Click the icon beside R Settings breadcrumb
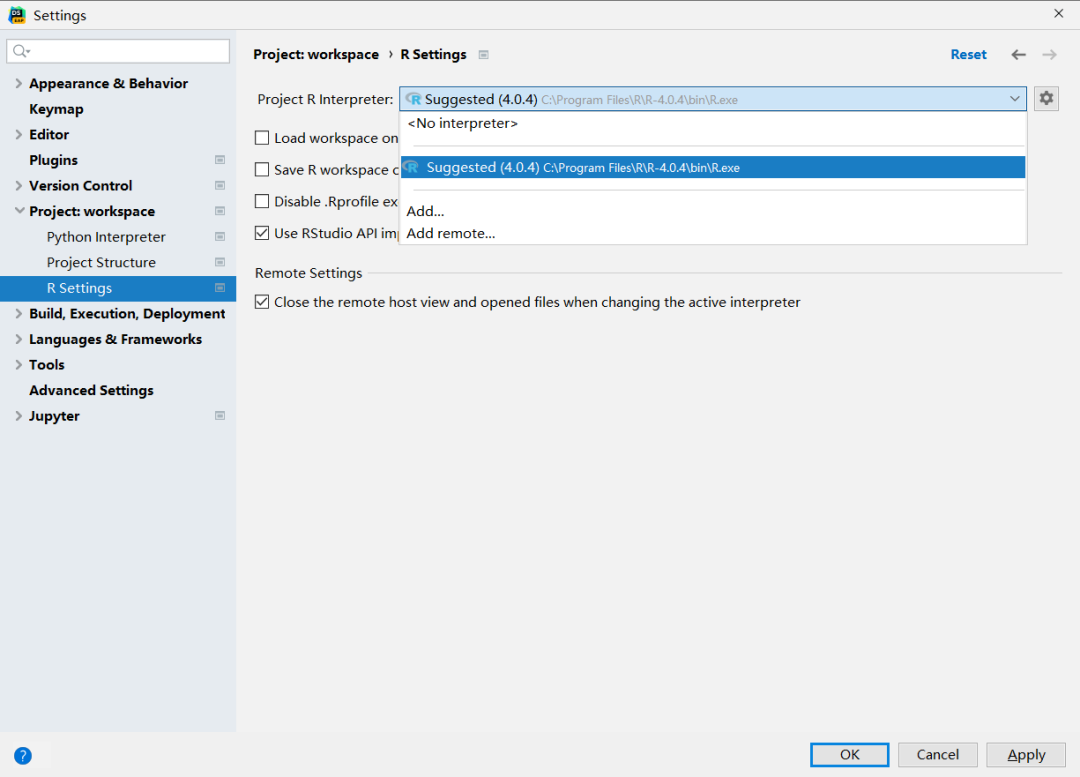The width and height of the screenshot is (1080, 777). click(484, 55)
